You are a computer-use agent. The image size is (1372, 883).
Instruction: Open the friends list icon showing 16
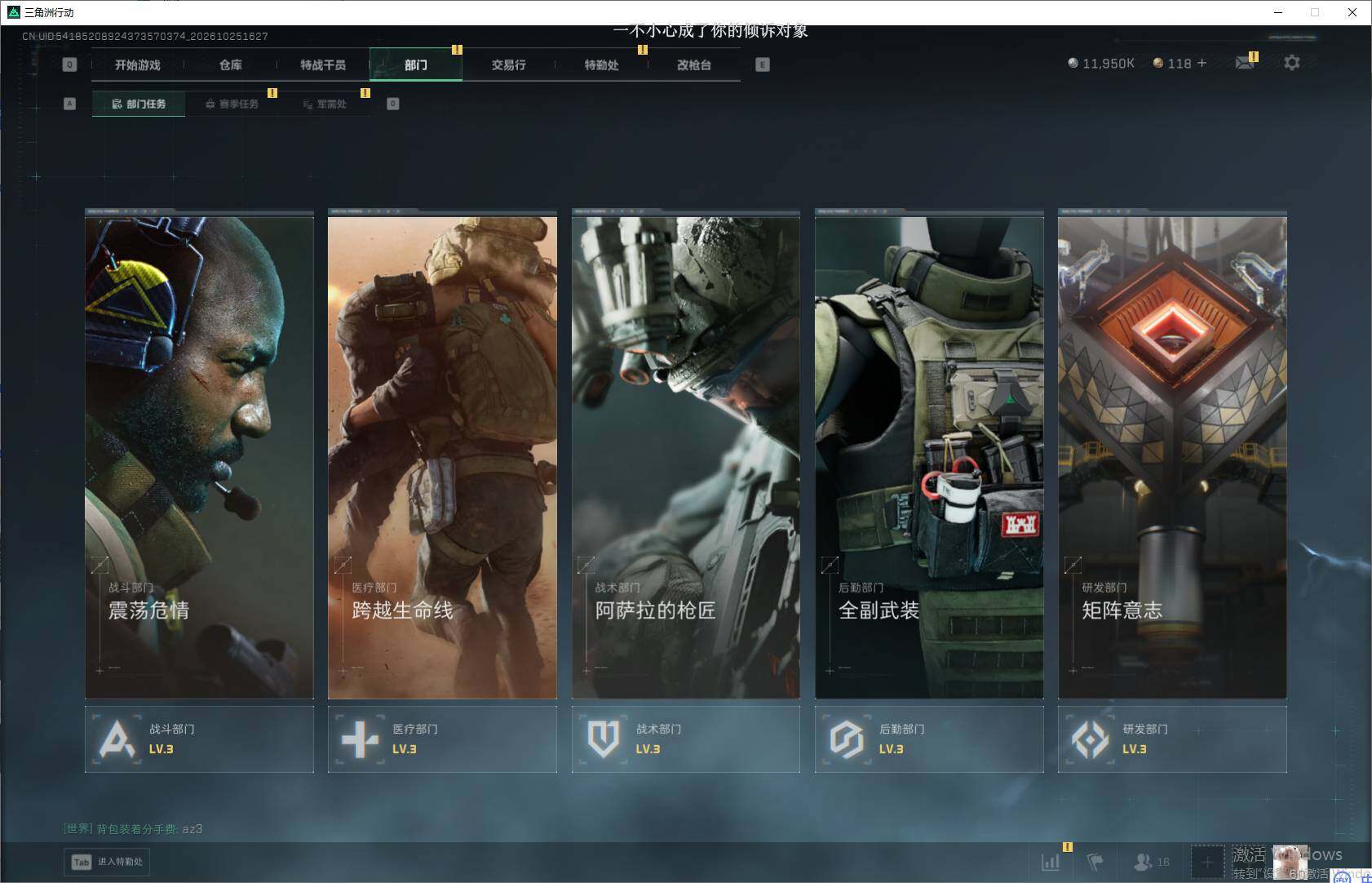pos(1152,861)
